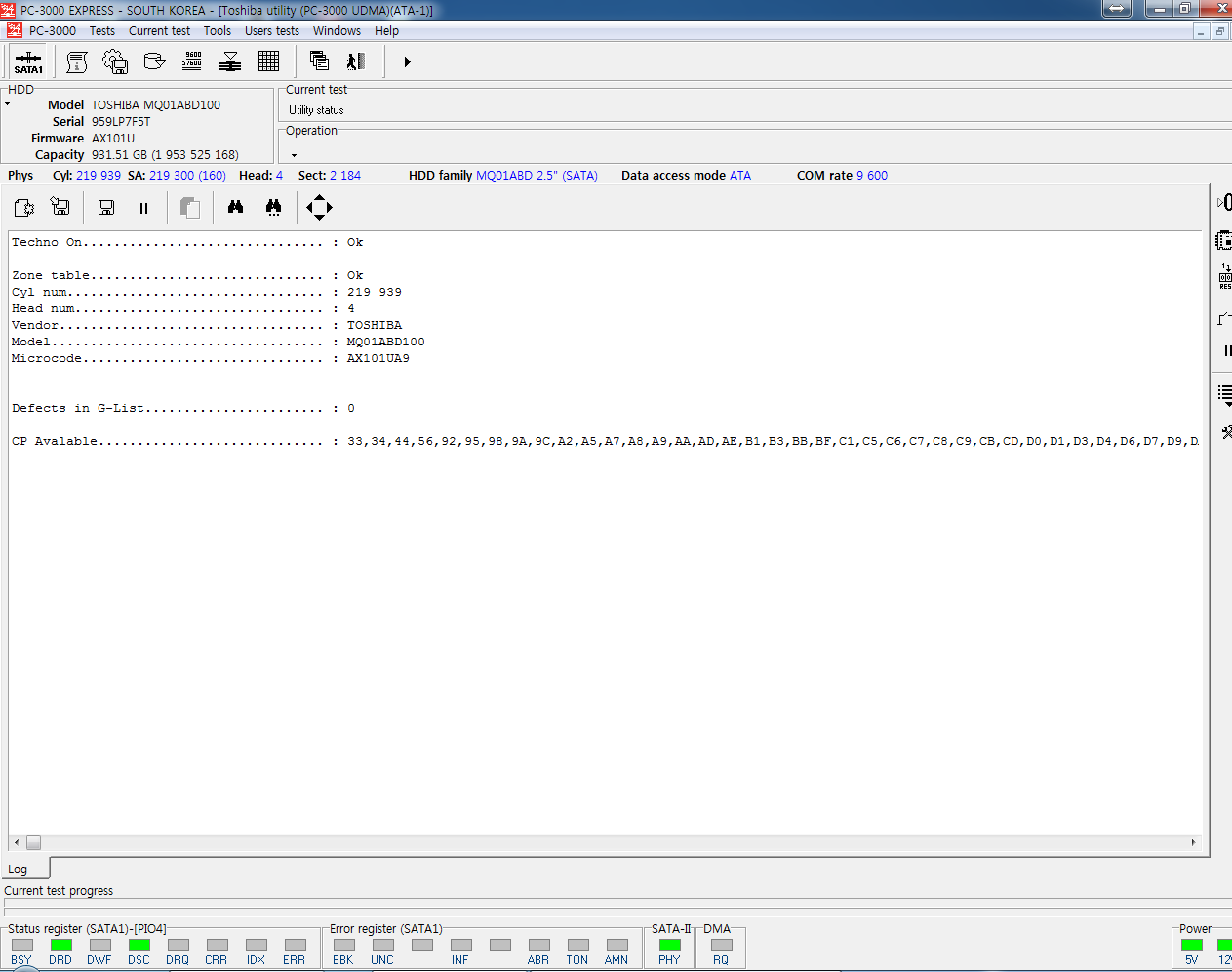This screenshot has height=972, width=1232.
Task: Click the RQ DMA indicator
Action: 721,945
